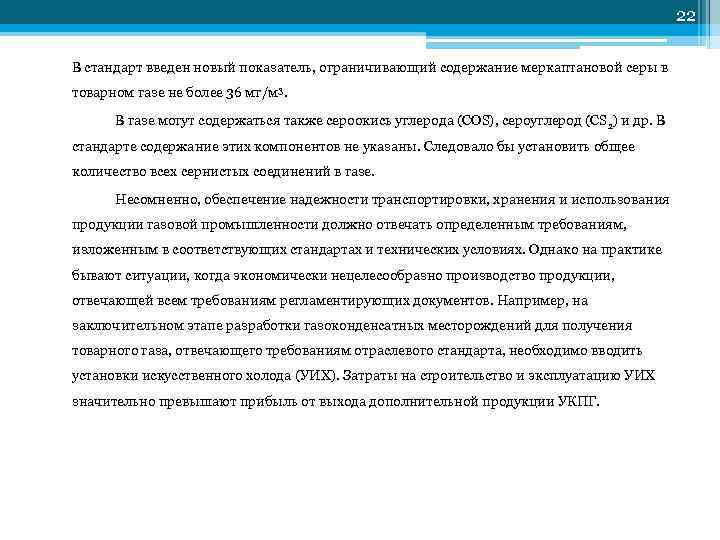
Task: Click the line "значительно превышают прибыль от выхода"
Action: (x=336, y=402)
